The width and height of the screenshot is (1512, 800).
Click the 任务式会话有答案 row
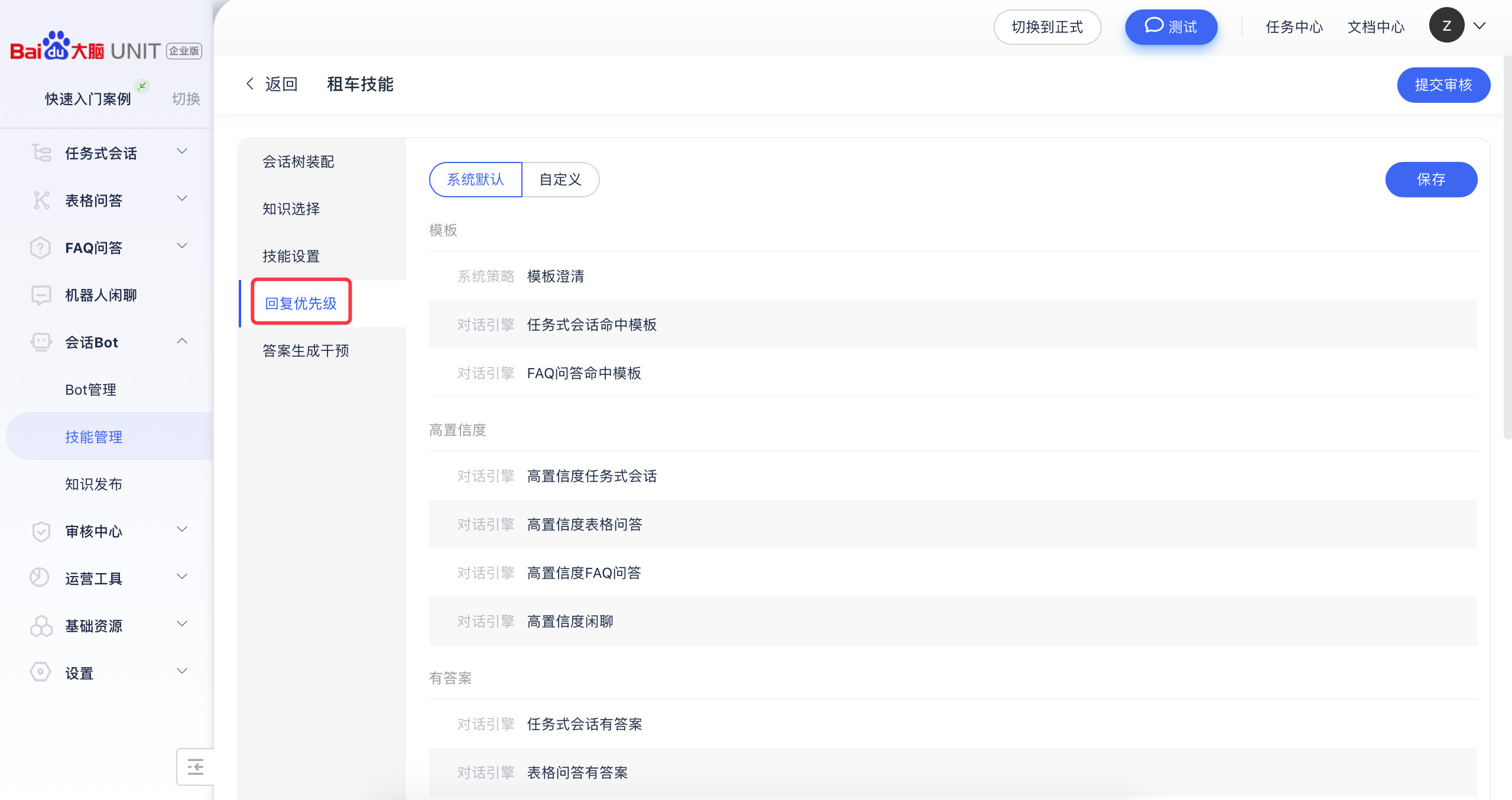[953, 724]
